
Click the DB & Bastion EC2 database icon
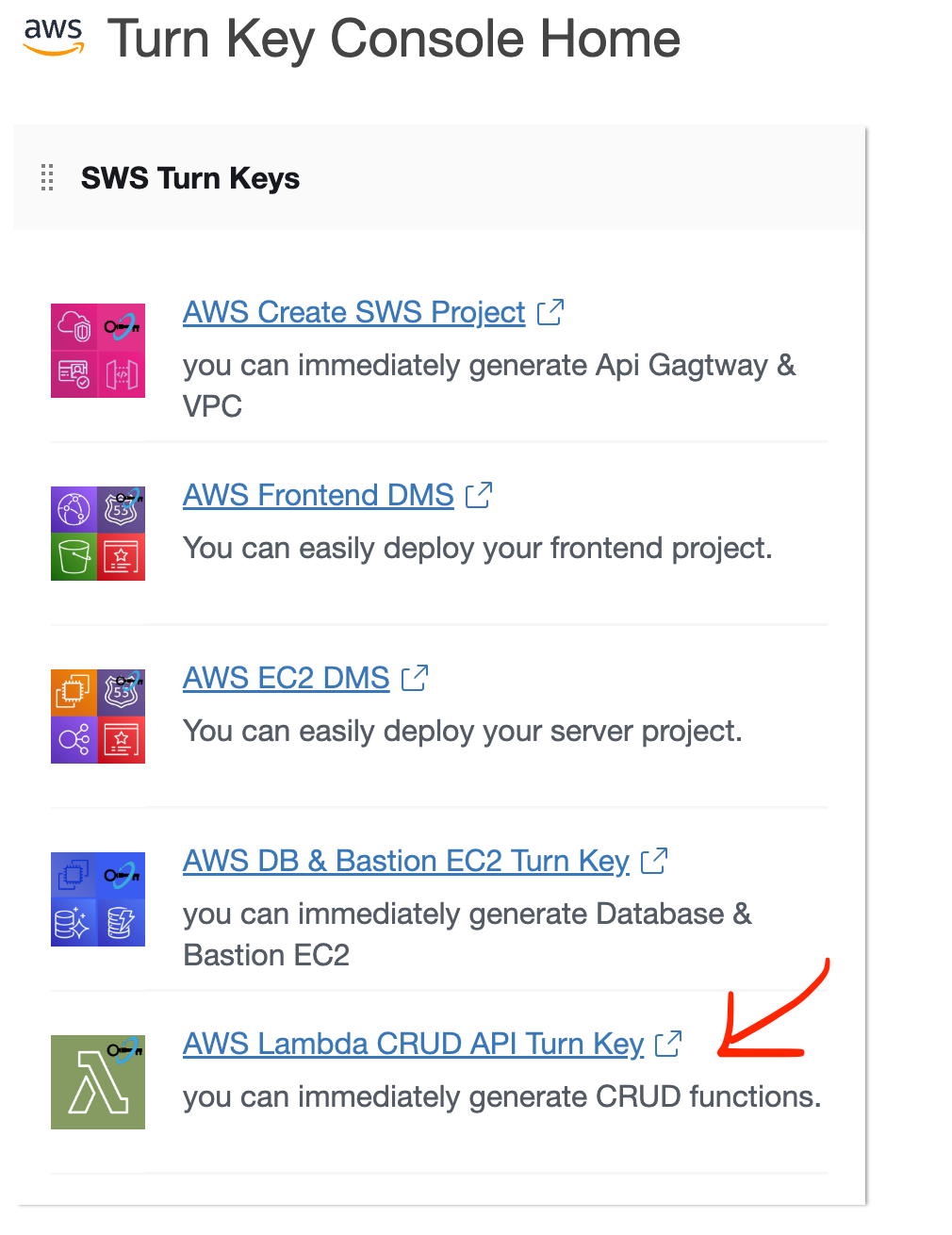pyautogui.click(x=98, y=899)
